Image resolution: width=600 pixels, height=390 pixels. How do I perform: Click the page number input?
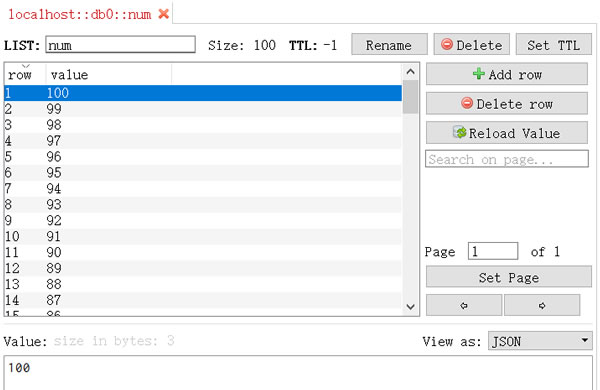pyautogui.click(x=493, y=251)
